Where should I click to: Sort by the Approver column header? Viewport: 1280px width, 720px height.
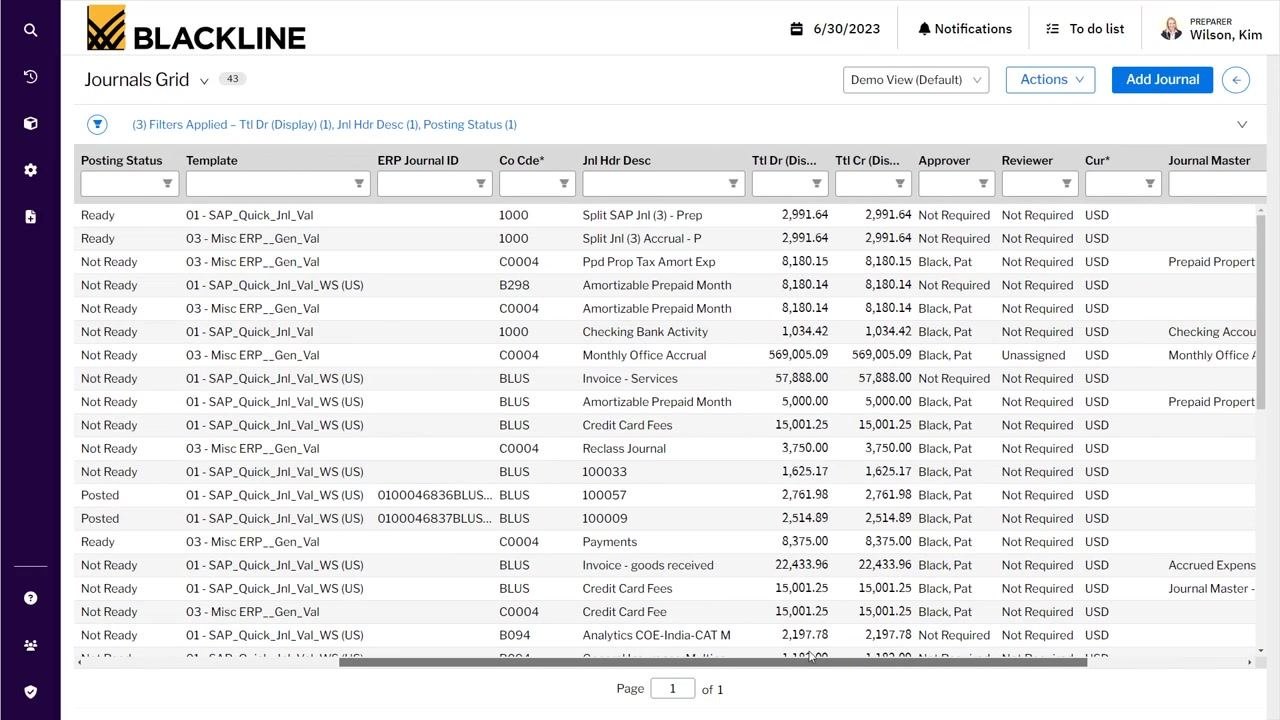click(x=944, y=160)
